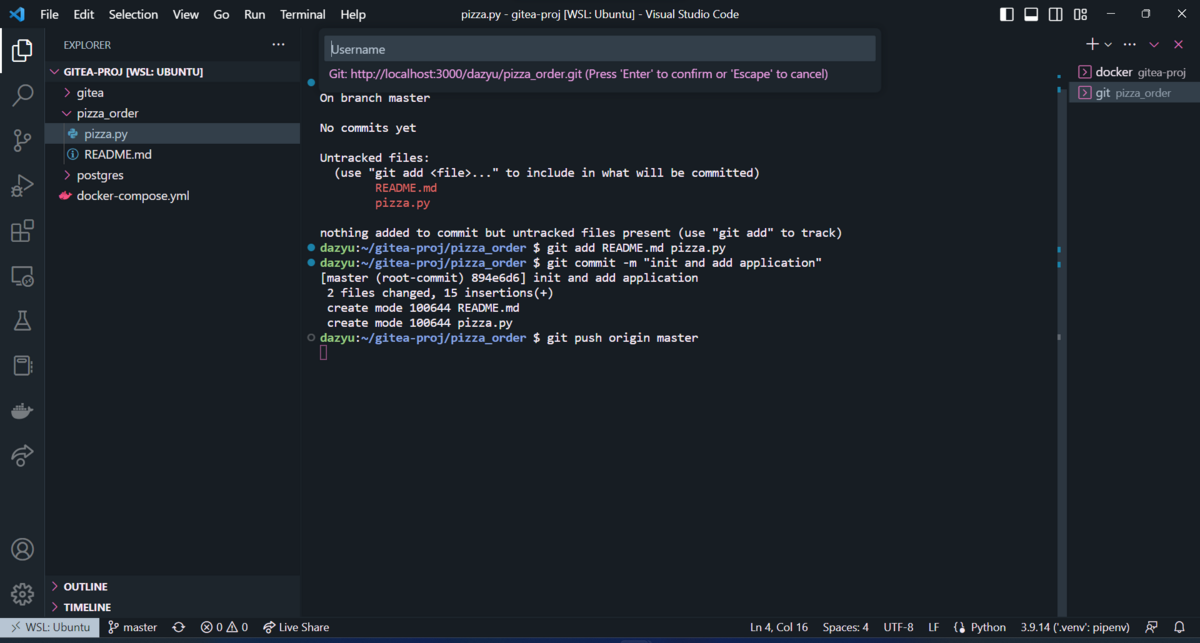Open docker-compose.yml file

(173, 196)
